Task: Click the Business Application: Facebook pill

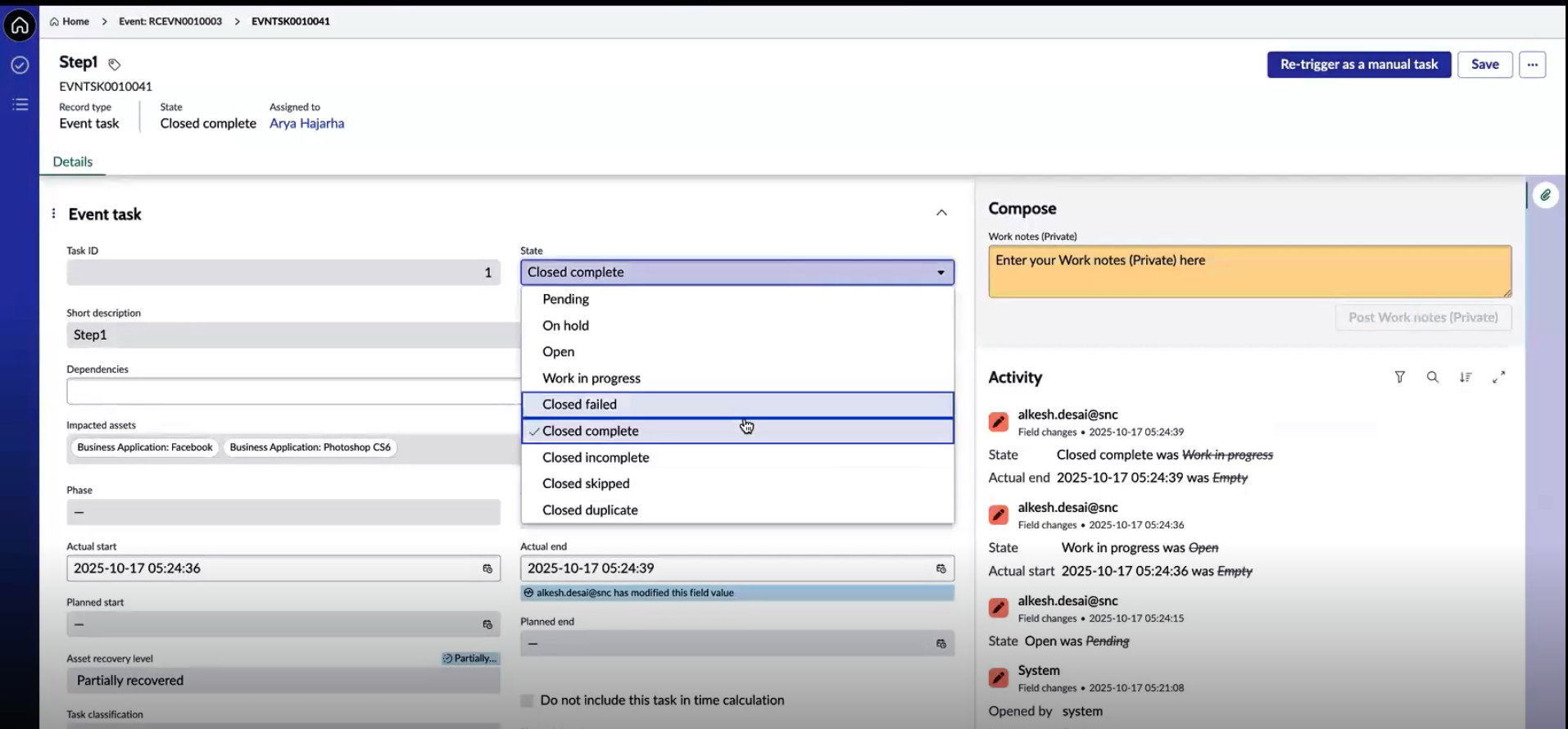Action: coord(144,447)
